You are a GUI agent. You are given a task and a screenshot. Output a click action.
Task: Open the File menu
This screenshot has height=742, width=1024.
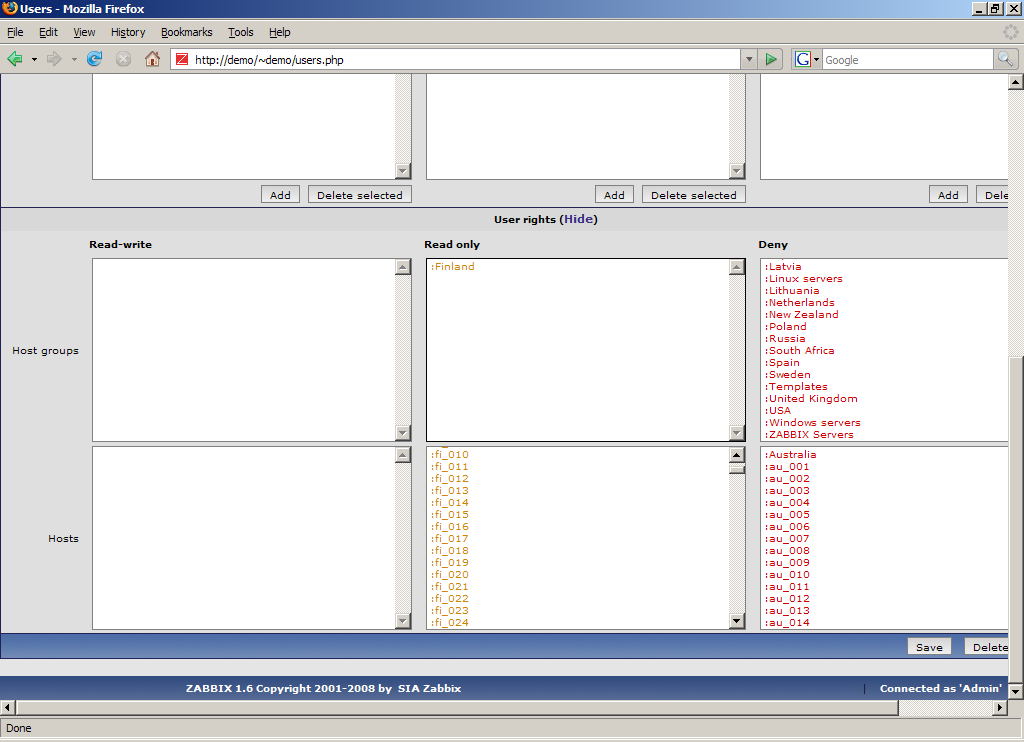[x=15, y=32]
